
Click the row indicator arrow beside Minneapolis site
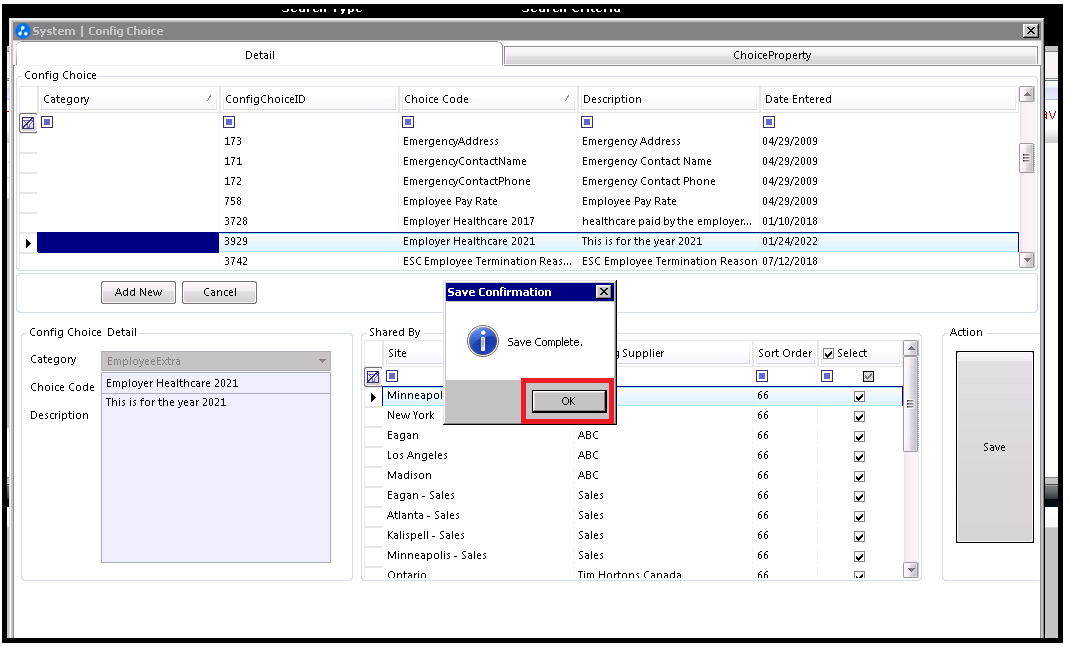coord(373,397)
